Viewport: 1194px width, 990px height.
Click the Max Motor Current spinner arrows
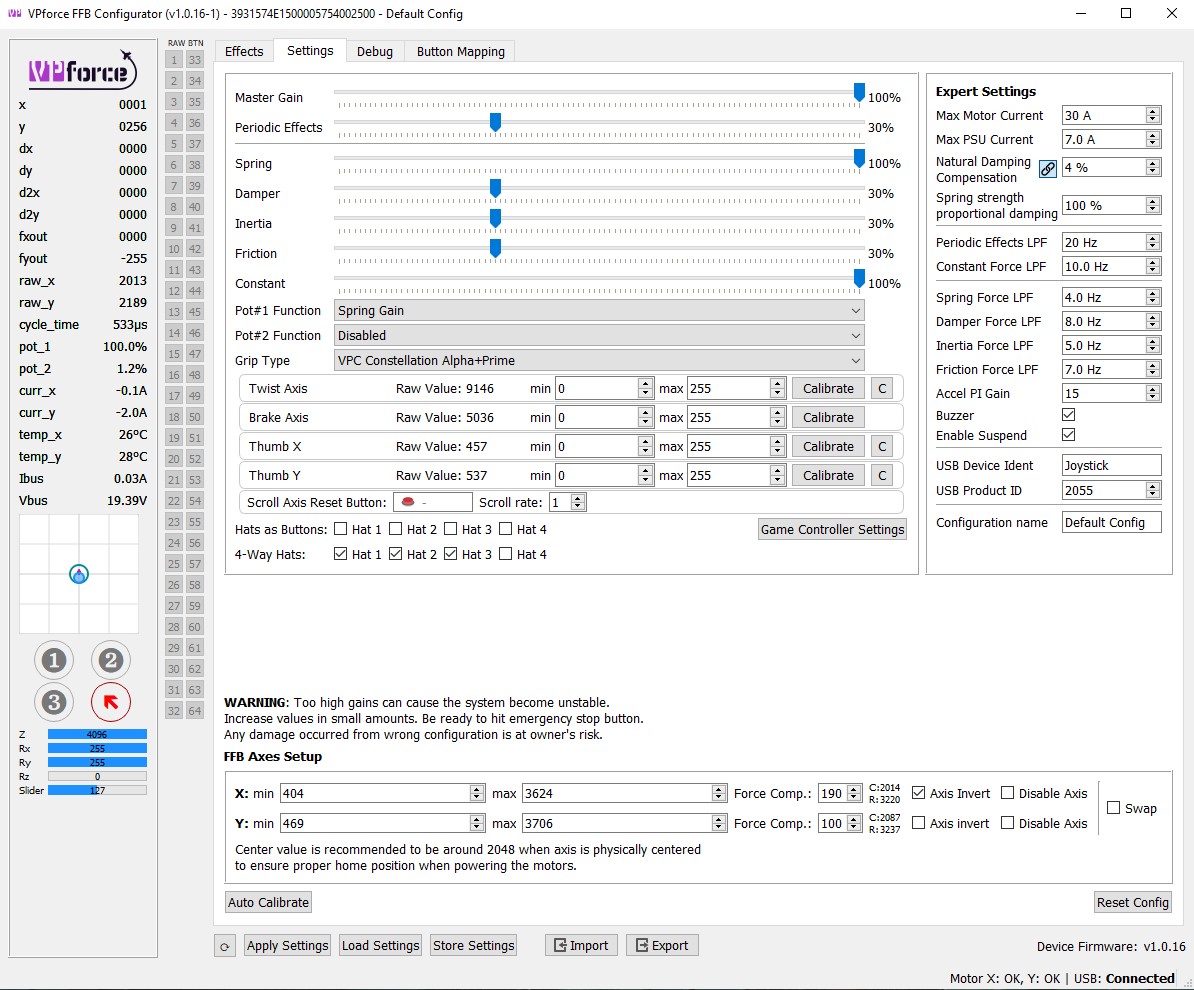[x=1153, y=115]
